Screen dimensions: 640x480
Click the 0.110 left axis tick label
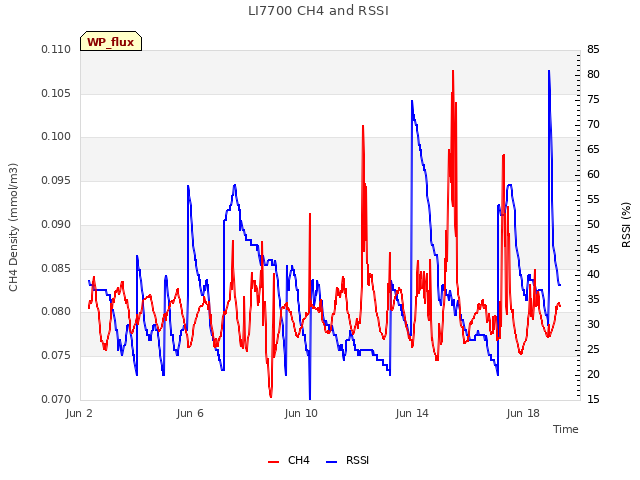tap(56, 49)
